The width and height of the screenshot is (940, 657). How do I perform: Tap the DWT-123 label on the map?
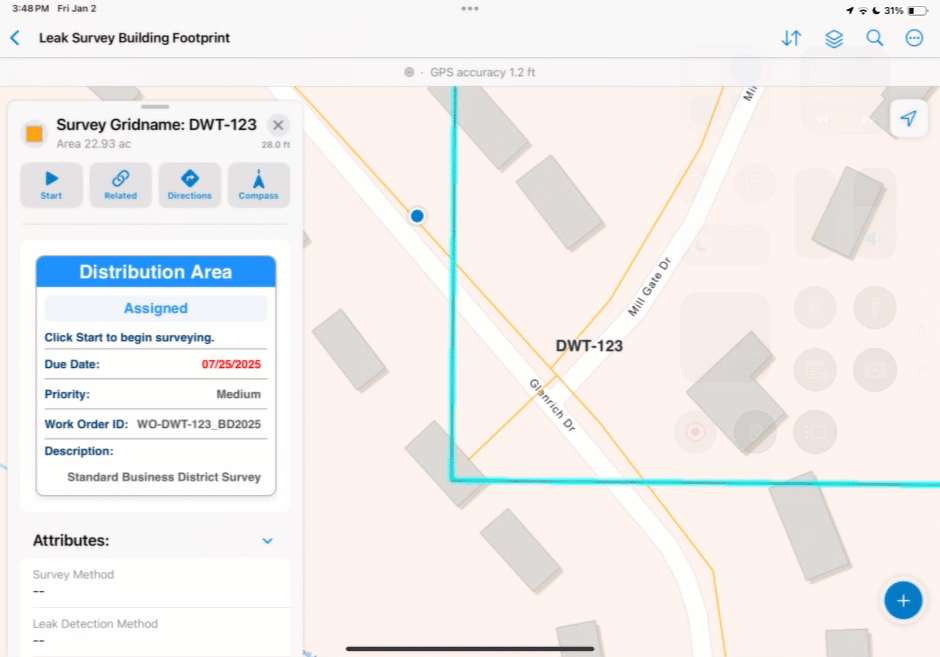[x=589, y=345]
